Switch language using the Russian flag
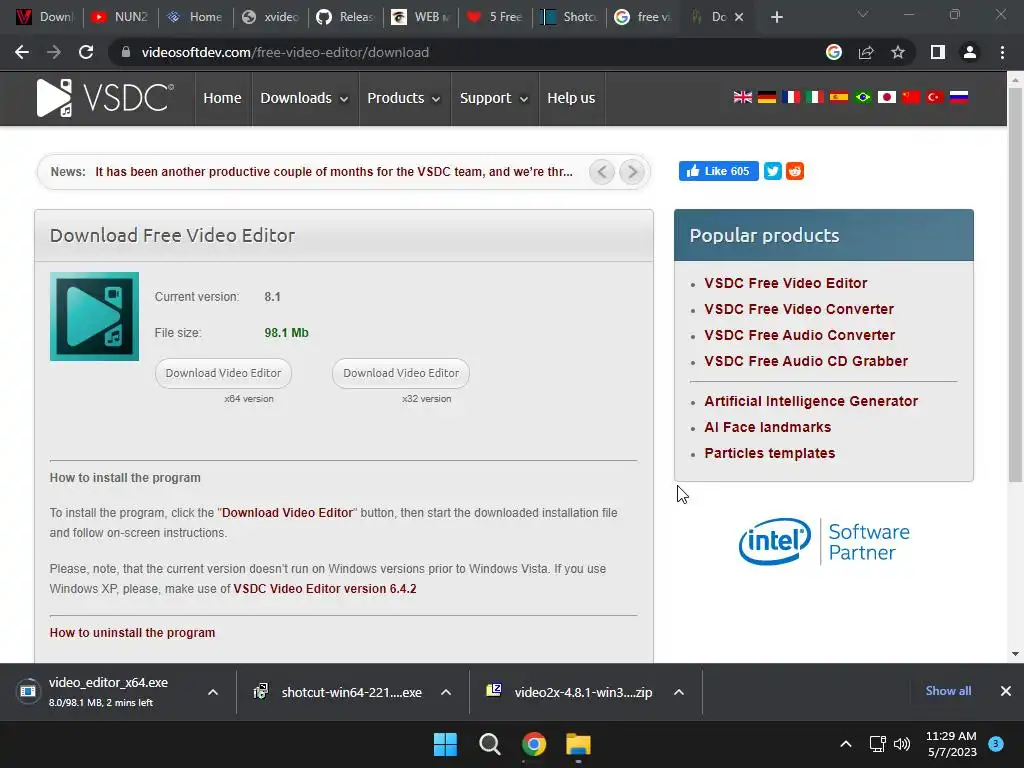 pos(959,97)
